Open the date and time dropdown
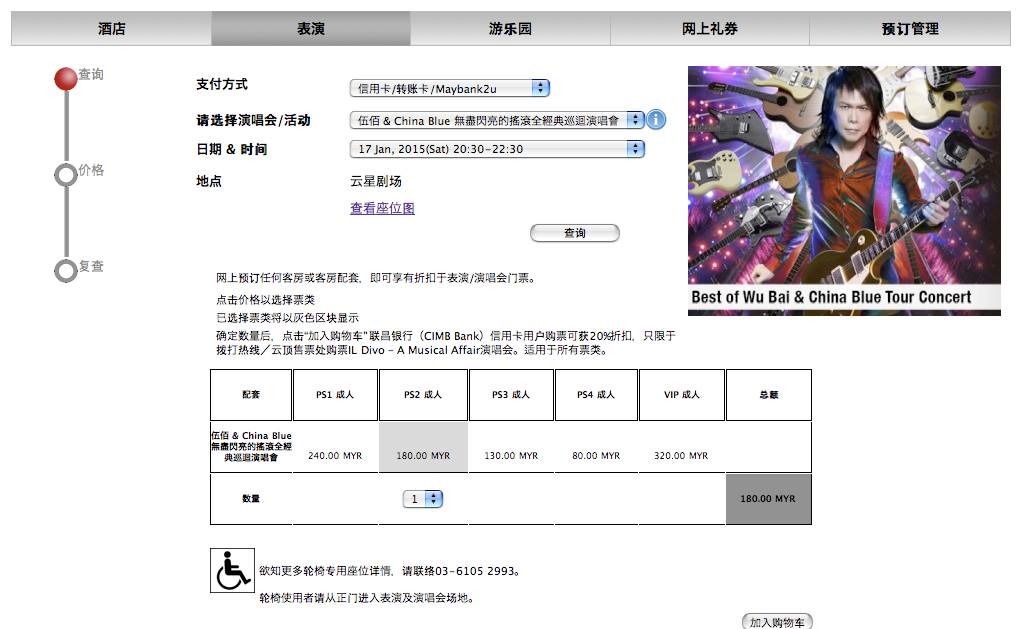Image resolution: width=1026 pixels, height=629 pixels. coord(497,149)
